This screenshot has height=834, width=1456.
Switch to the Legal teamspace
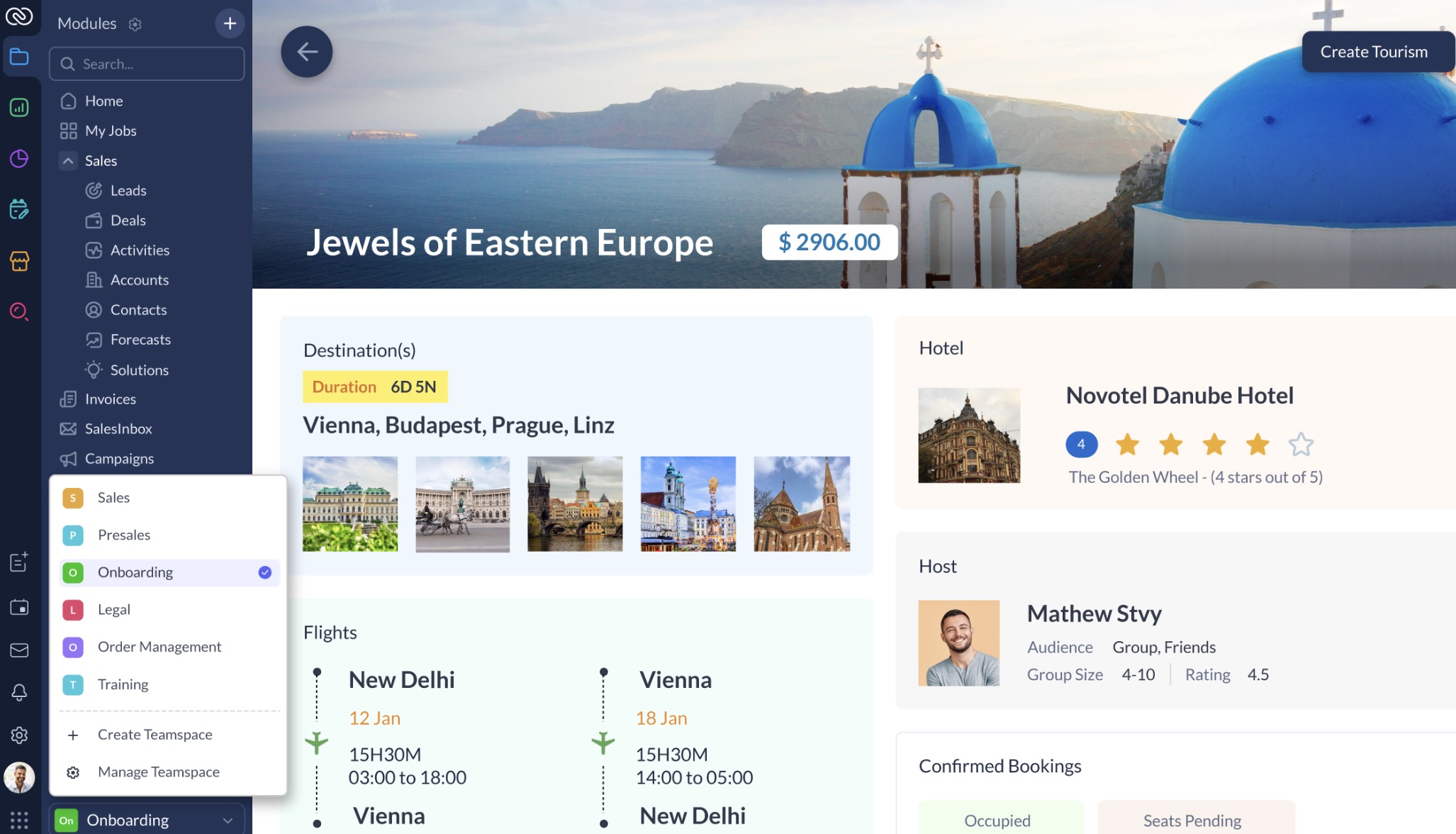pos(169,610)
